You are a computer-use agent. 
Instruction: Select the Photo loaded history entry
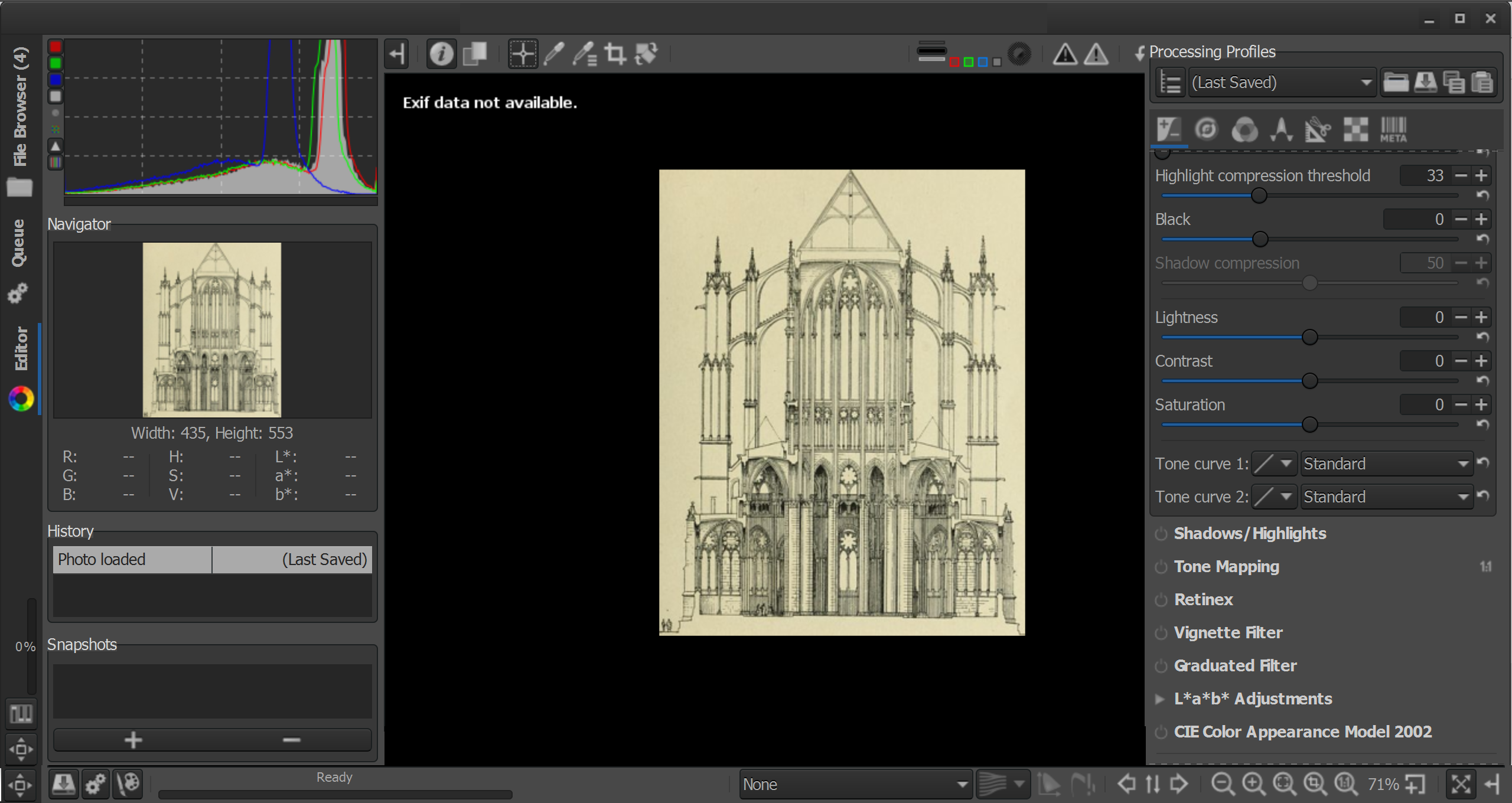pos(213,560)
